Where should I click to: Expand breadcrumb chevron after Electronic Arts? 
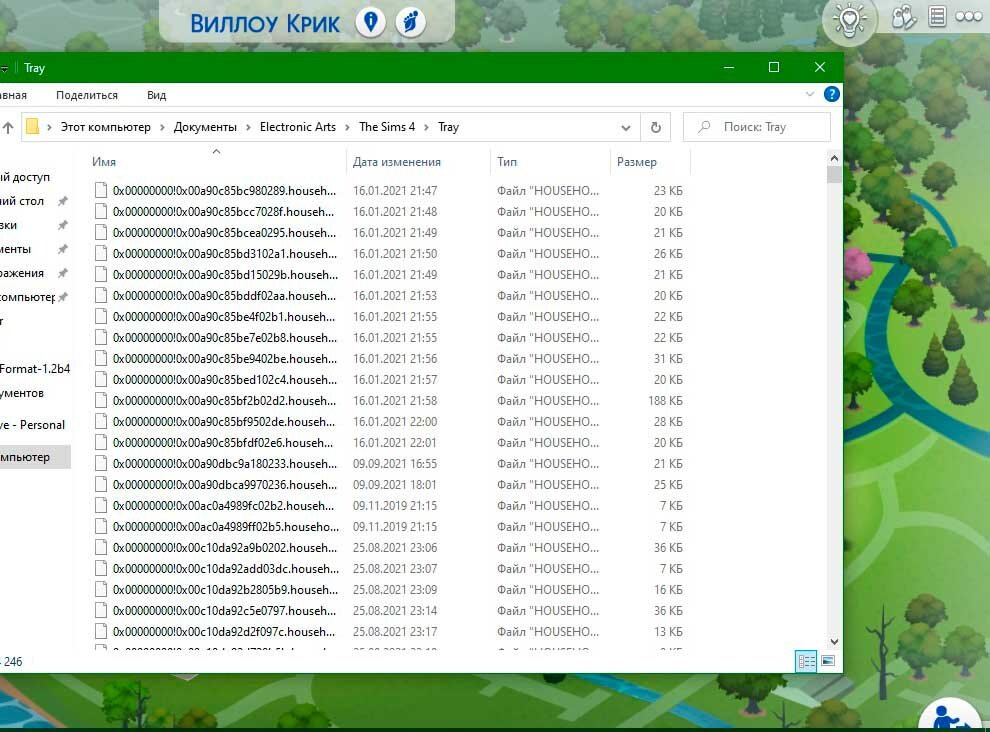tap(348, 128)
